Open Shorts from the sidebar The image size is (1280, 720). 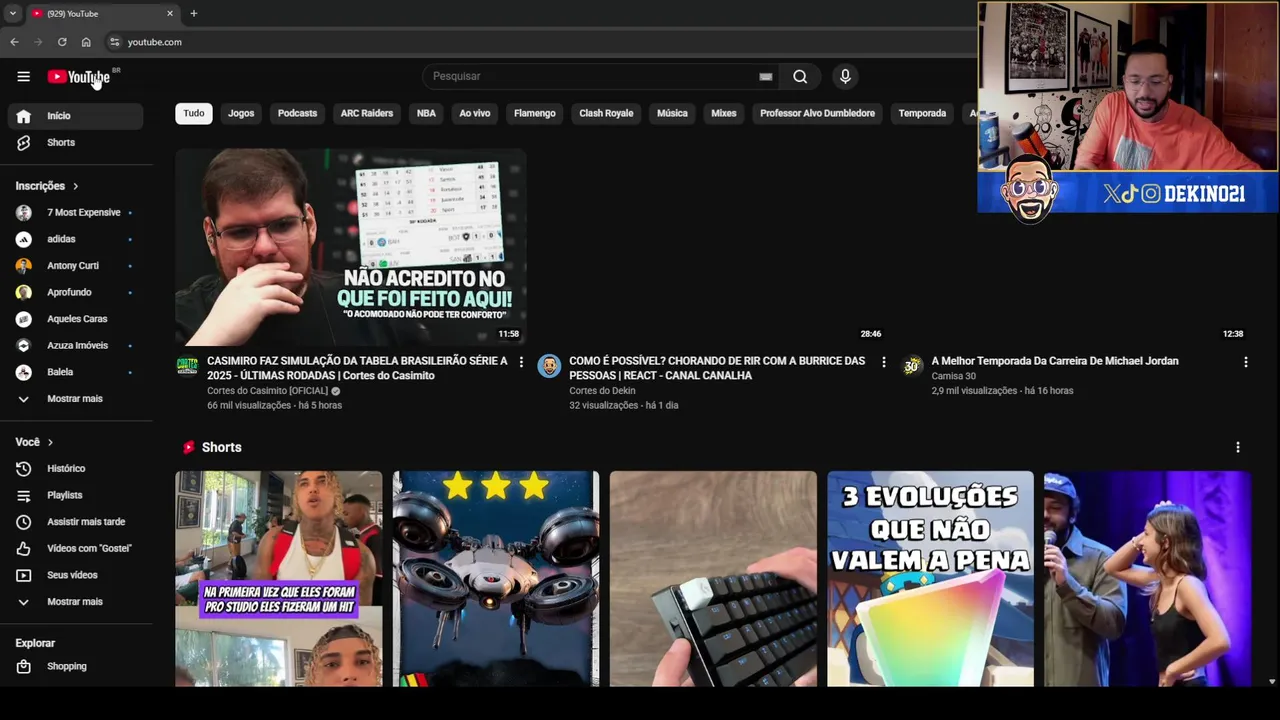[75, 142]
